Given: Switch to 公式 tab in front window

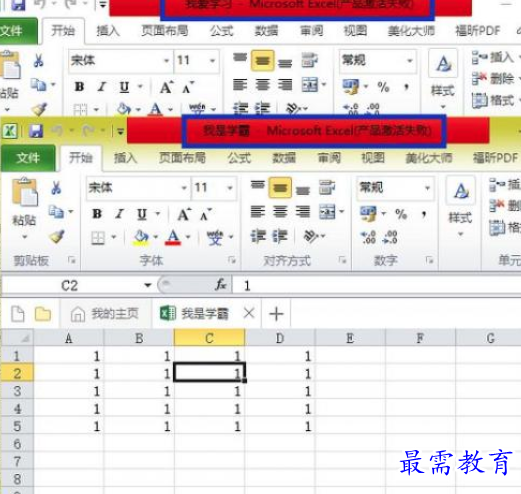Looking at the screenshot, I should [239, 158].
